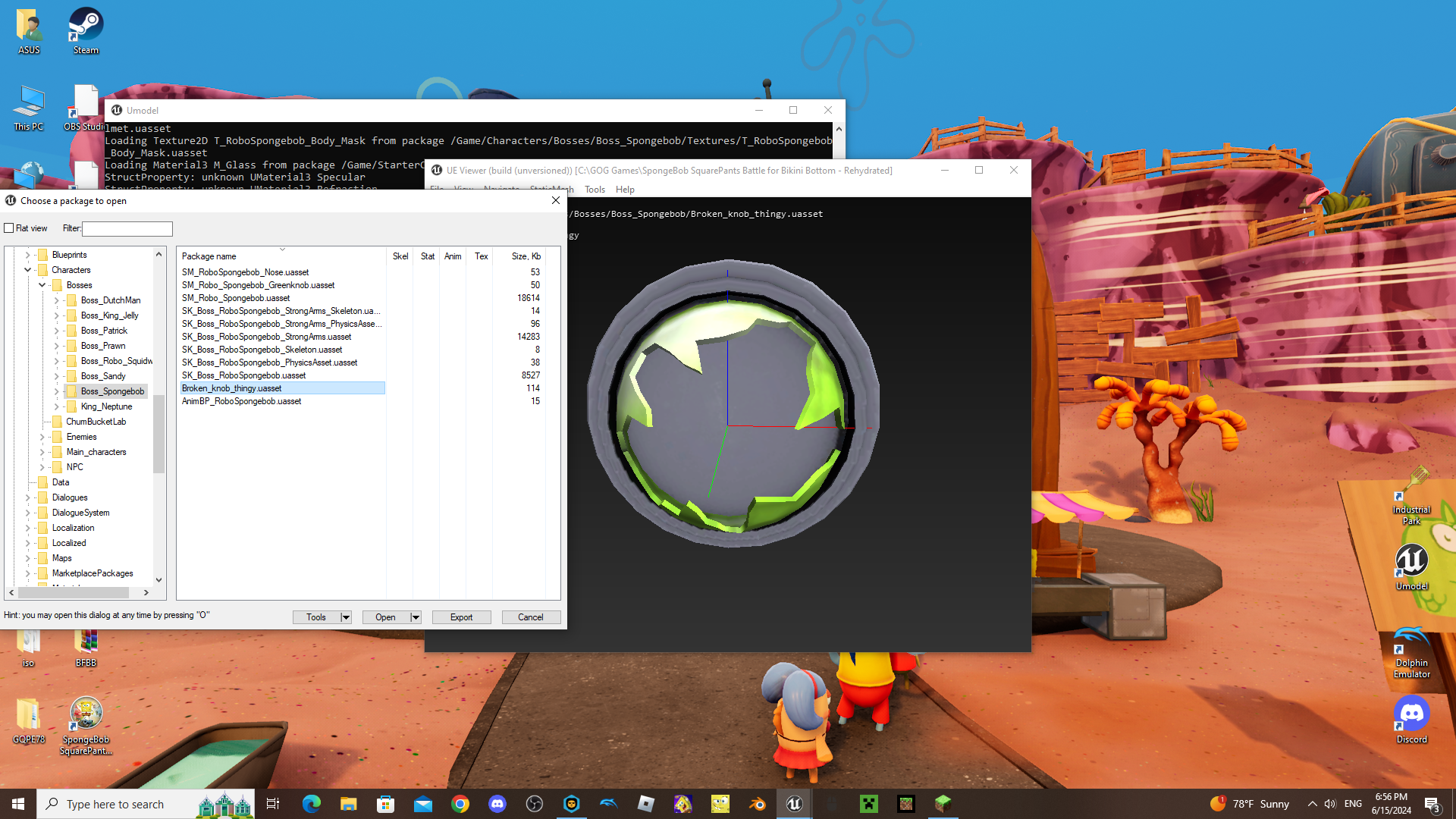1456x819 pixels.
Task: Launch the Steam desktop shortcut
Action: [x=86, y=31]
